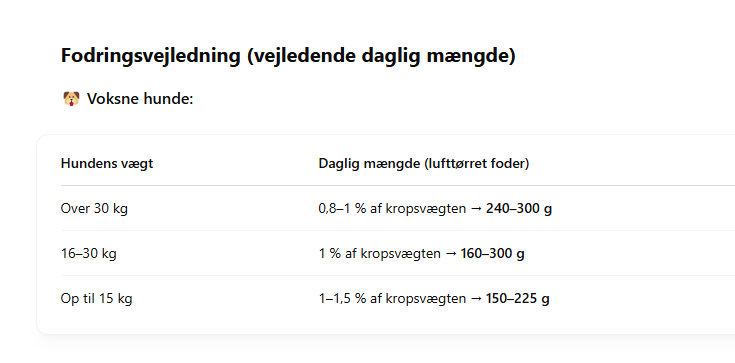
Task: Click the word vejledende in the heading
Action: [x=302, y=56]
